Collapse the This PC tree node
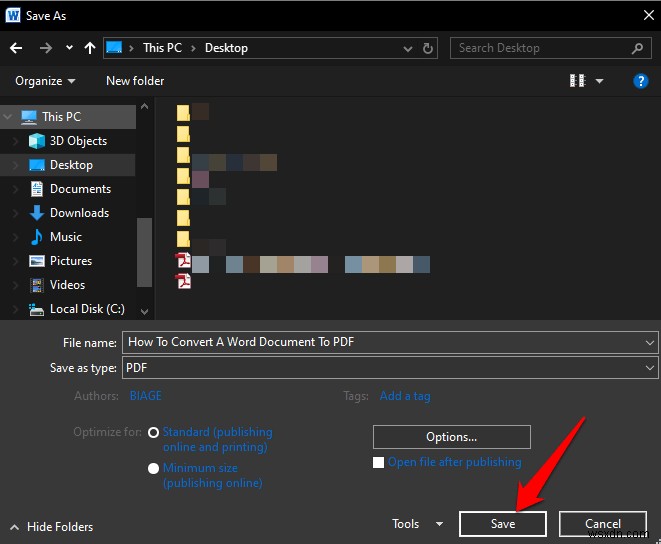Image resolution: width=661 pixels, height=544 pixels. (8, 117)
